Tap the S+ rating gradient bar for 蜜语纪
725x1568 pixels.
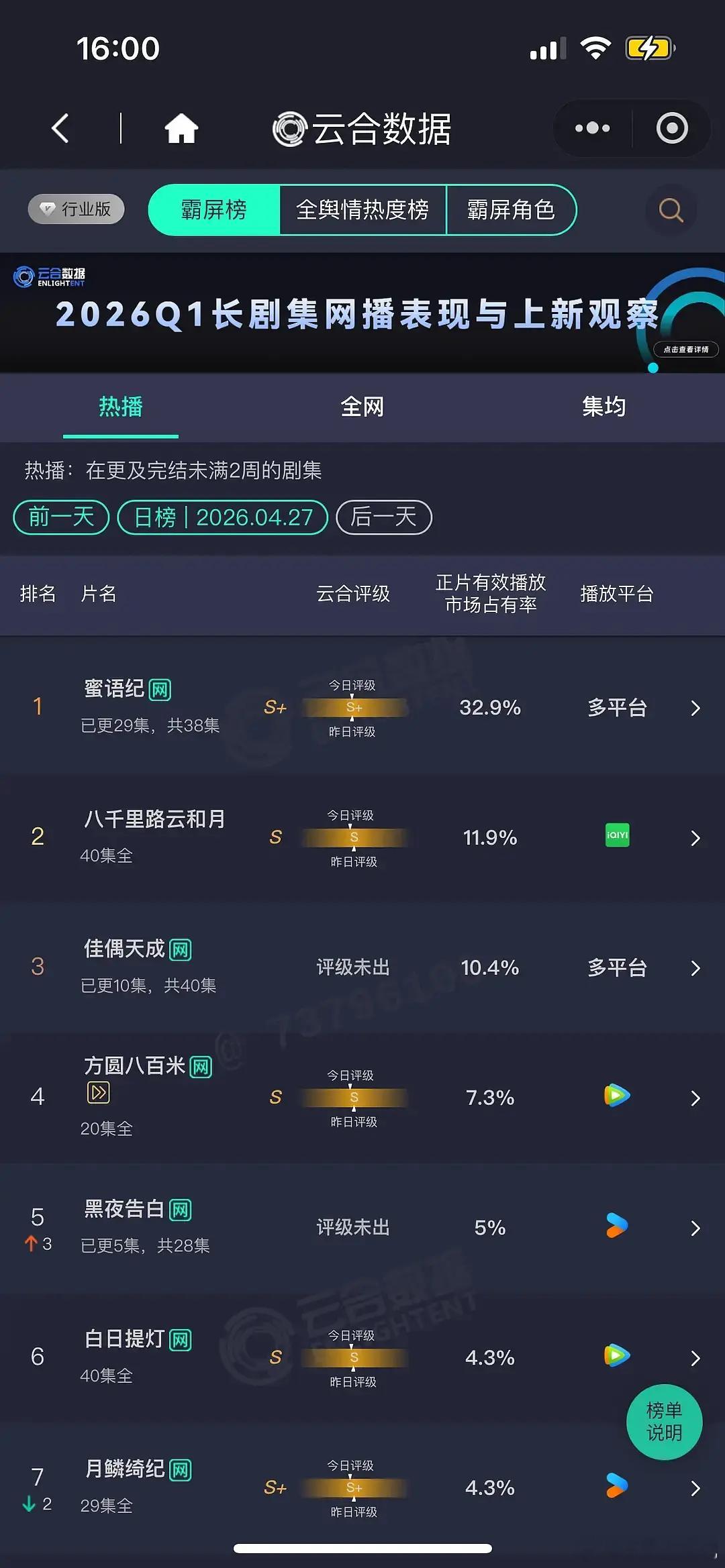[x=354, y=707]
